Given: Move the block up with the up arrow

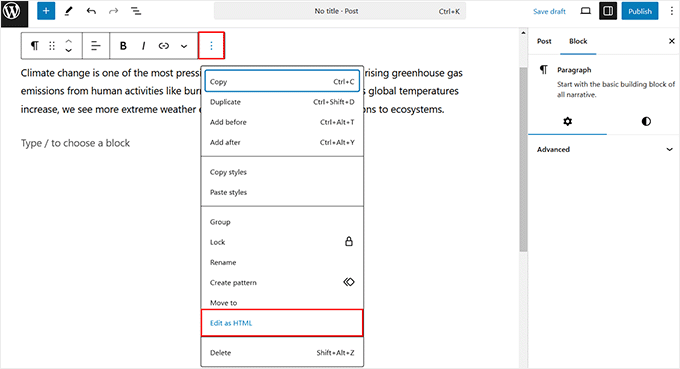Looking at the screenshot, I should [x=69, y=41].
